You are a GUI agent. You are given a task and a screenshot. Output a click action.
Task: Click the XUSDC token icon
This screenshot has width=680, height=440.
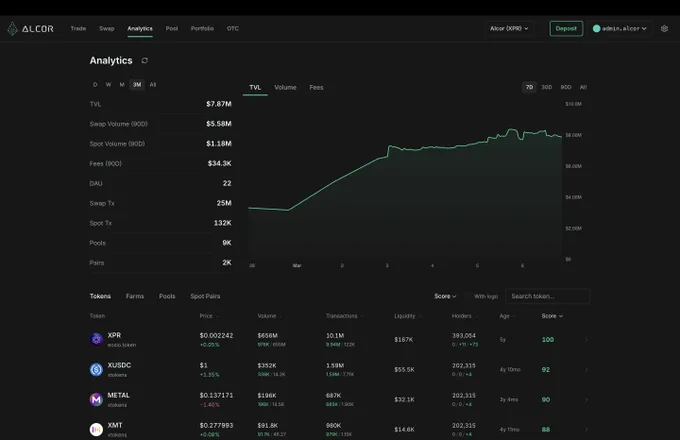point(96,369)
